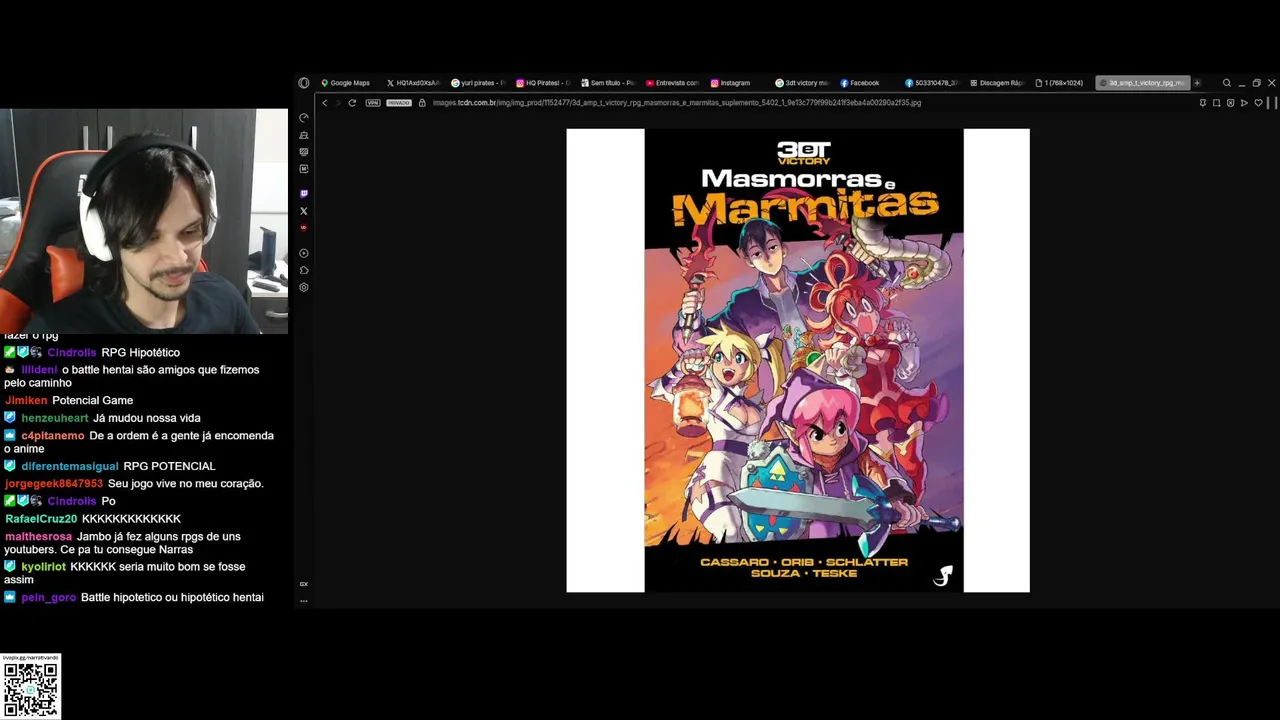Go back to the previous page
The width and height of the screenshot is (1280, 720).
pyautogui.click(x=325, y=103)
